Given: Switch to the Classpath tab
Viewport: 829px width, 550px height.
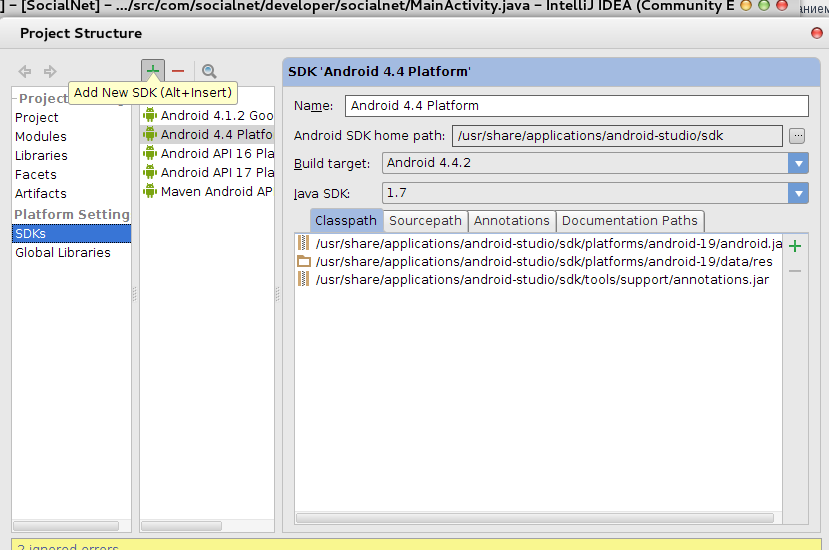Looking at the screenshot, I should (346, 221).
